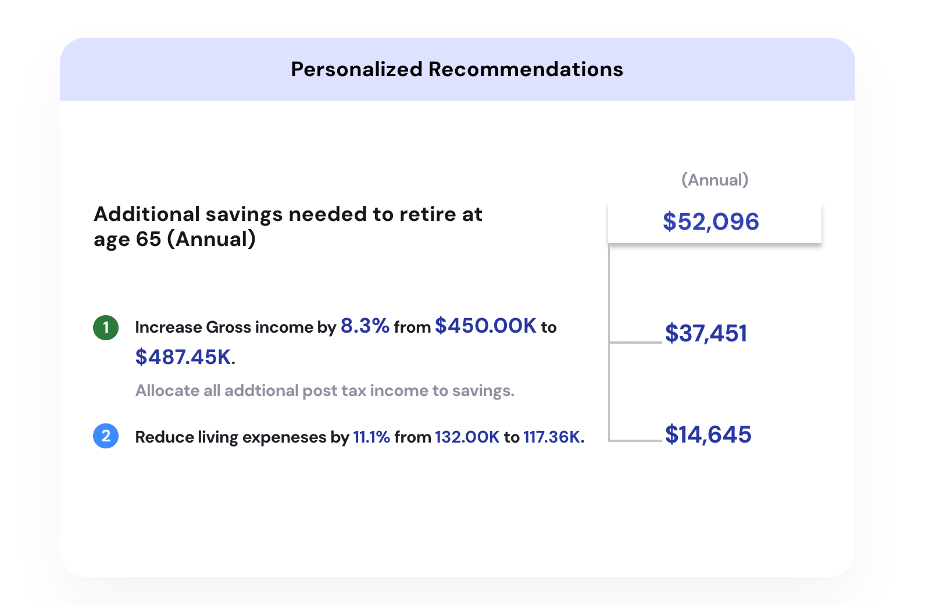Click the connector line beside $14,645
Image resolution: width=936 pixels, height=606 pixels.
[x=636, y=441]
